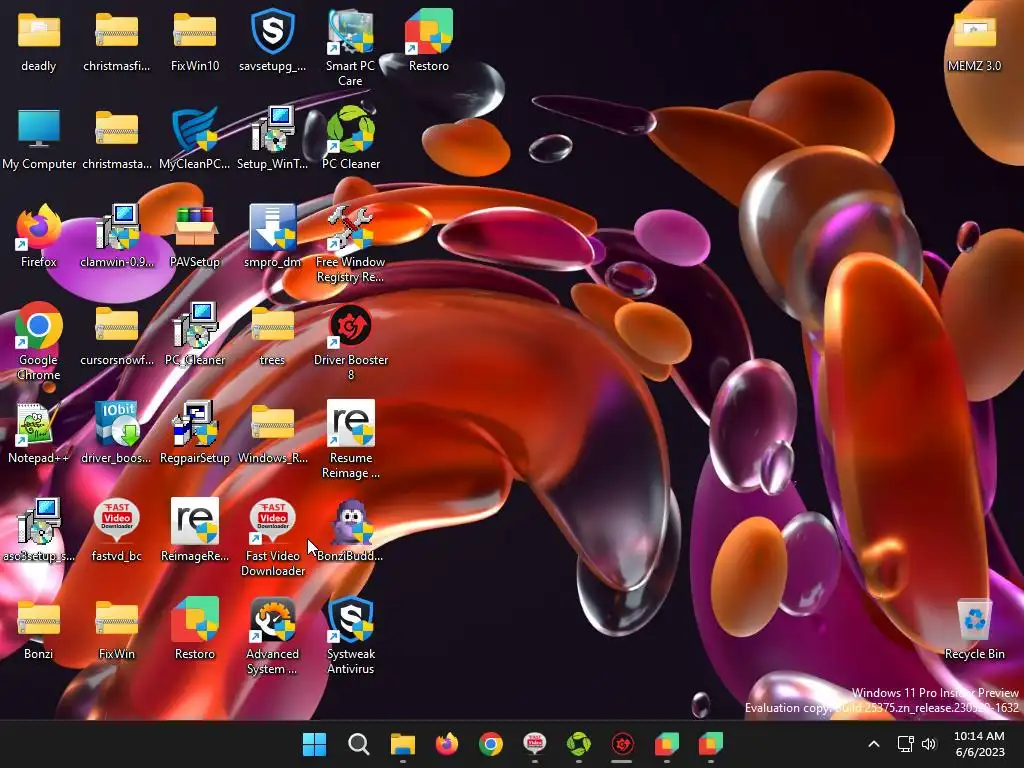This screenshot has width=1024, height=768.
Task: Launch Firefox from desktop shortcut
Action: pos(39,227)
